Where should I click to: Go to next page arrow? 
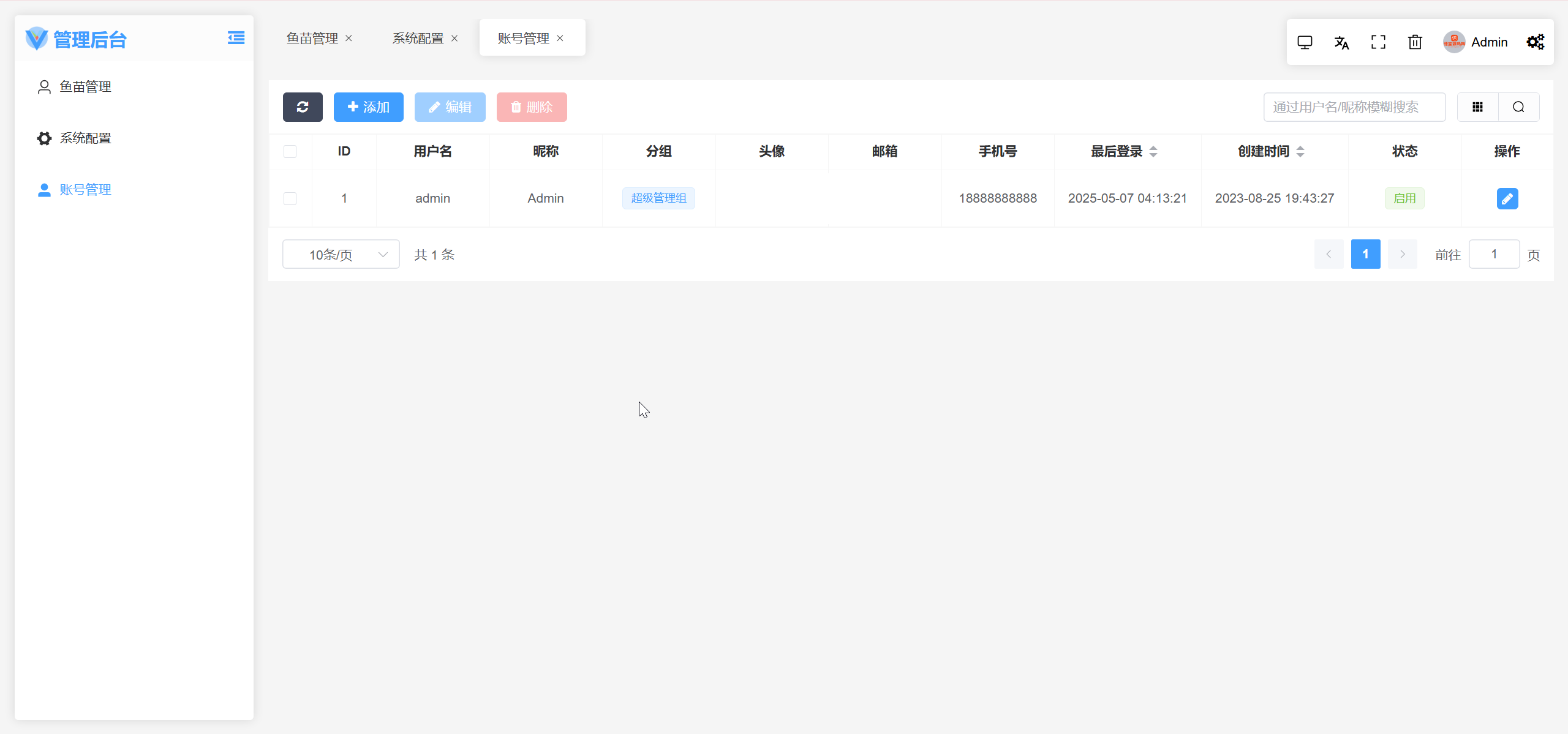(1402, 254)
